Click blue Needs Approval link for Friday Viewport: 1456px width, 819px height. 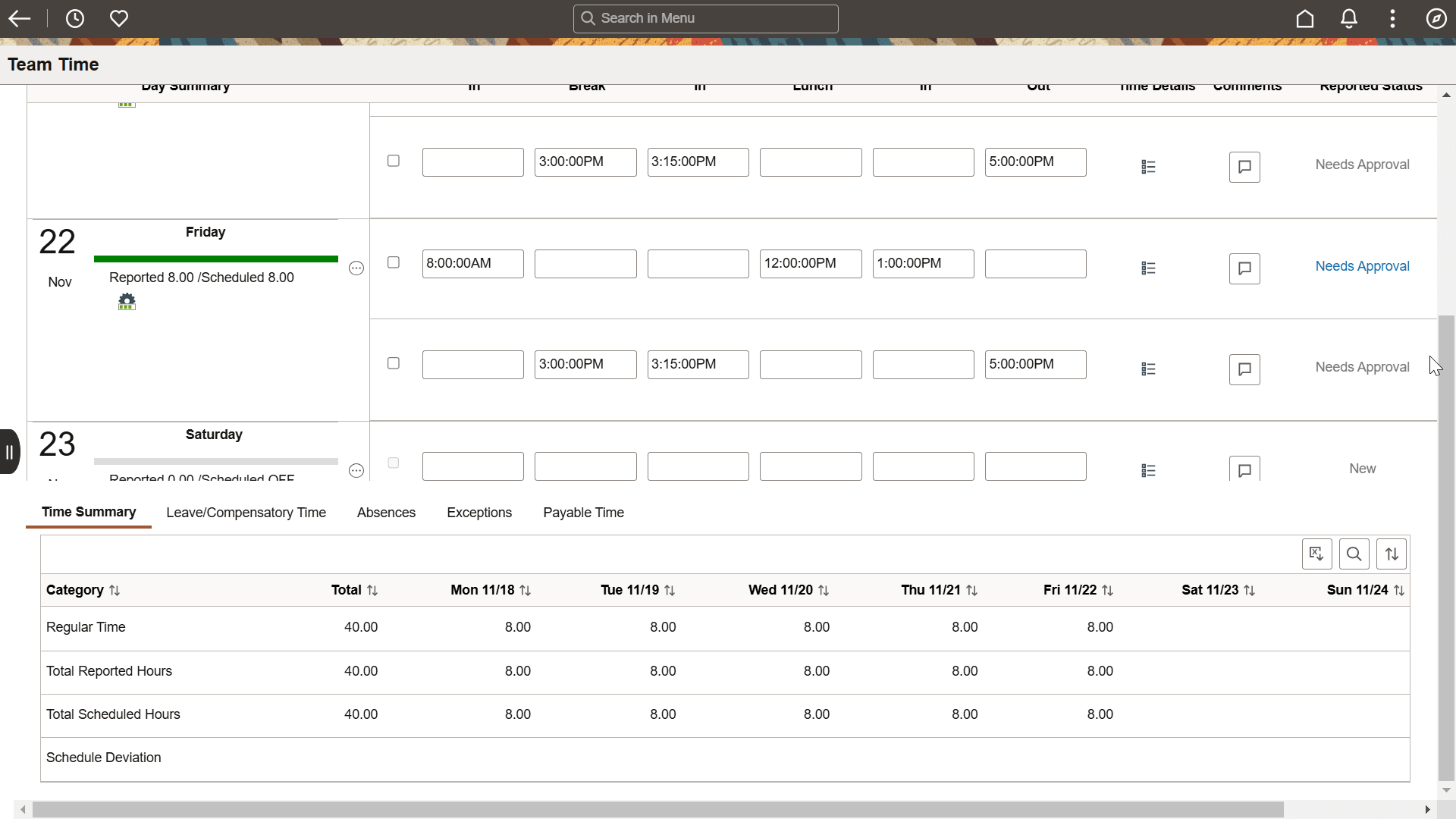[x=1362, y=266]
